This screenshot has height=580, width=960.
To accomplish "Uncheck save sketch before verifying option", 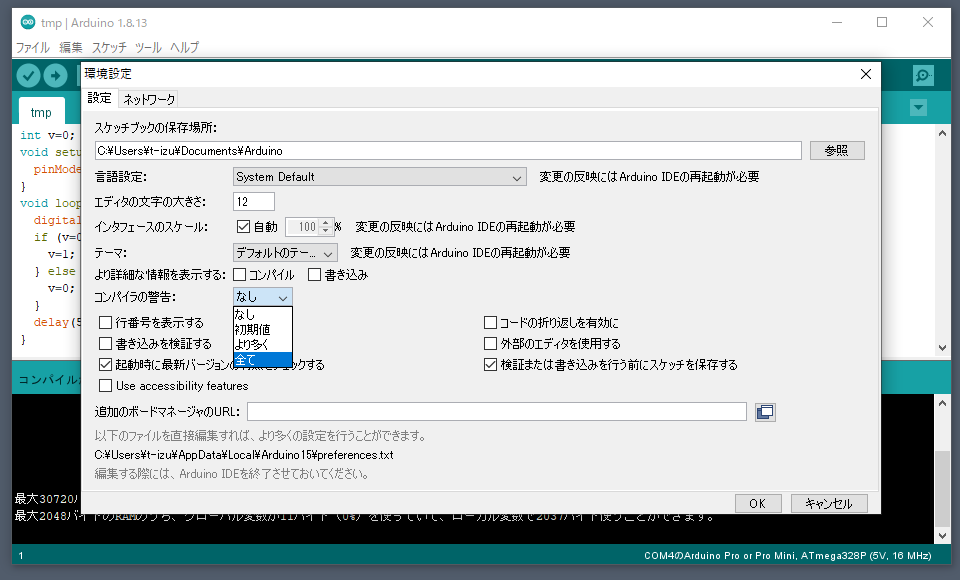I will (x=490, y=364).
